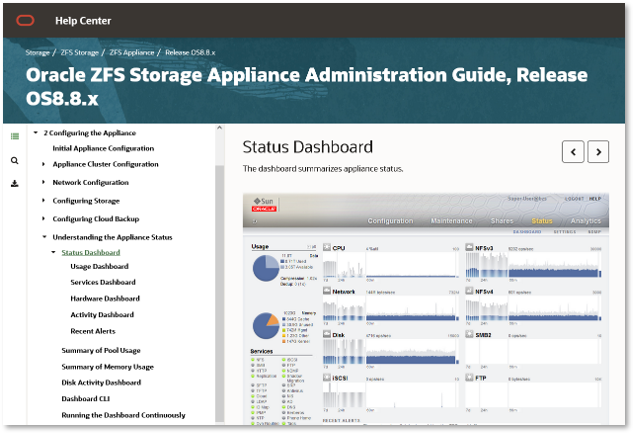The width and height of the screenshot is (634, 434).
Task: Click the memory usage pie chart
Action: pos(266,326)
